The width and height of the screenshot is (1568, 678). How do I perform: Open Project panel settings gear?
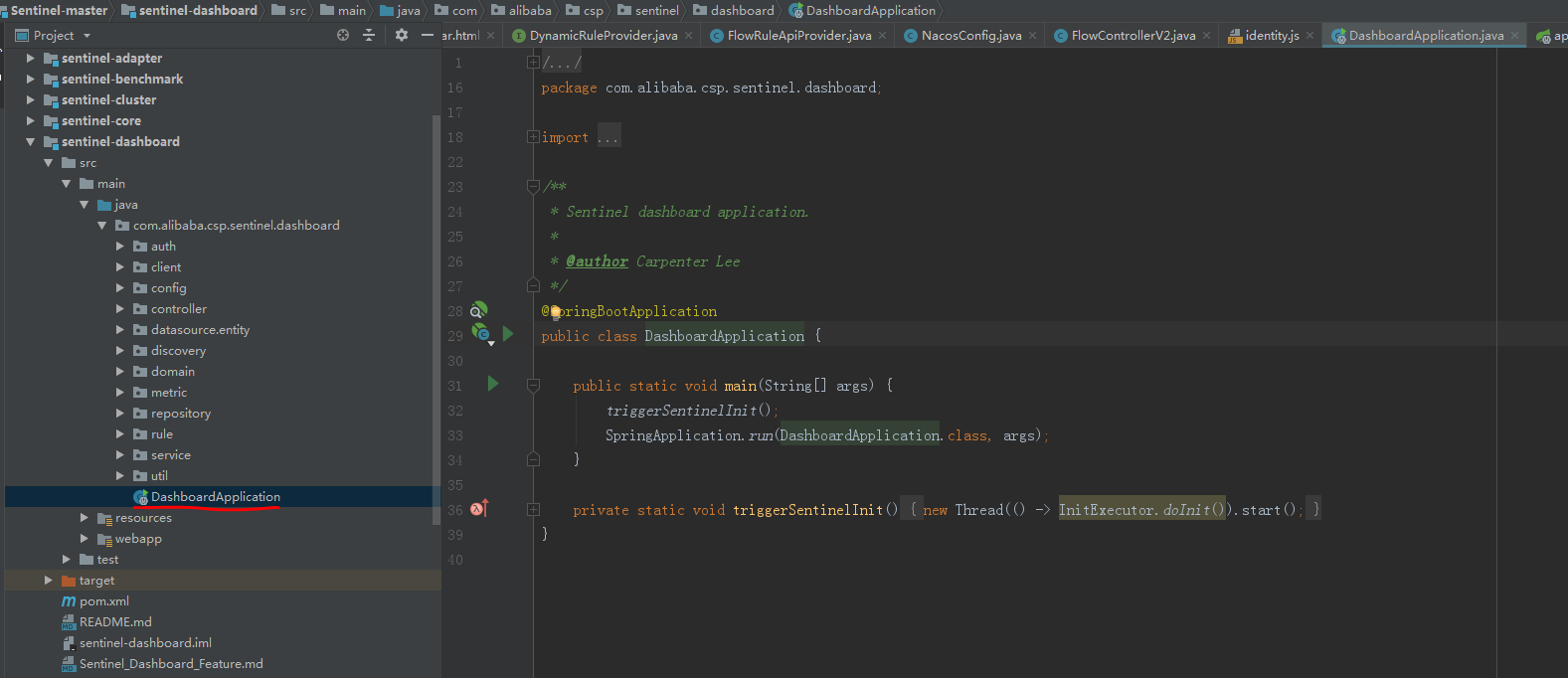(402, 35)
